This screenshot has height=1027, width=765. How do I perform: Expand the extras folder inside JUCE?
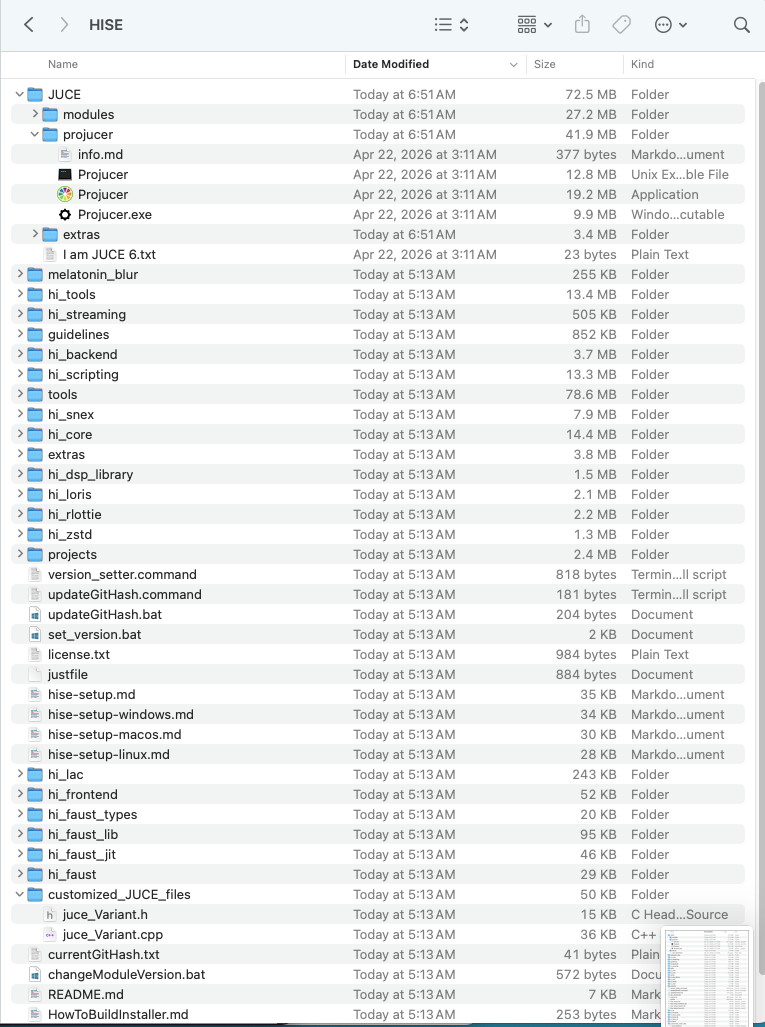(x=35, y=234)
